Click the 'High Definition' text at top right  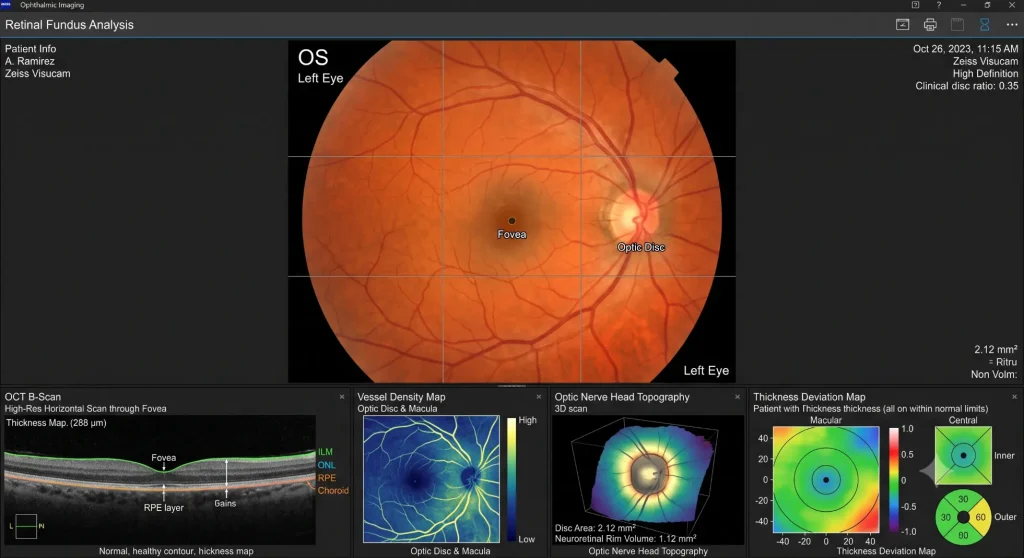click(985, 73)
